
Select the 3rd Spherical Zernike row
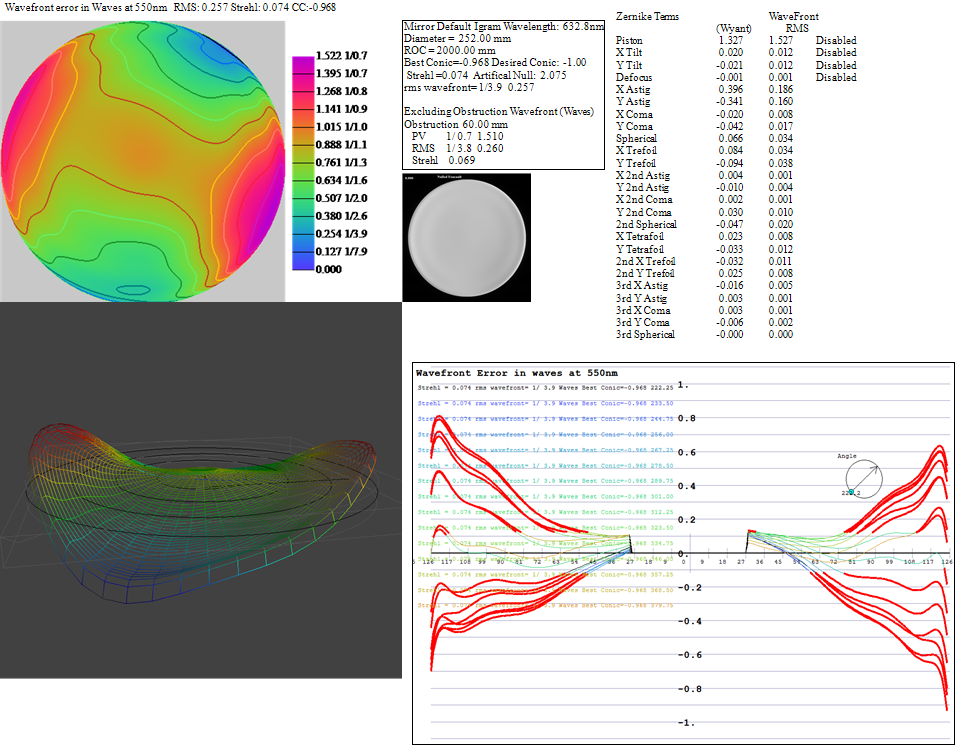pyautogui.click(x=645, y=334)
